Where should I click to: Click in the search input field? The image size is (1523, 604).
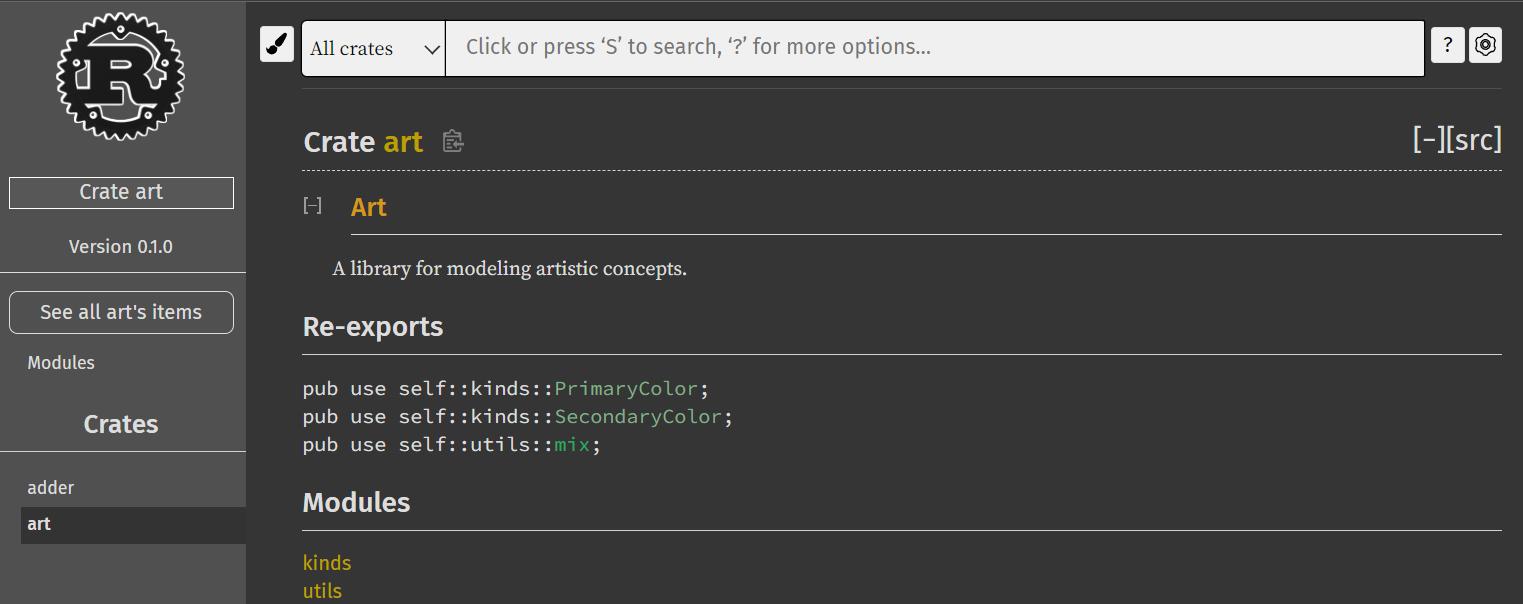point(934,48)
